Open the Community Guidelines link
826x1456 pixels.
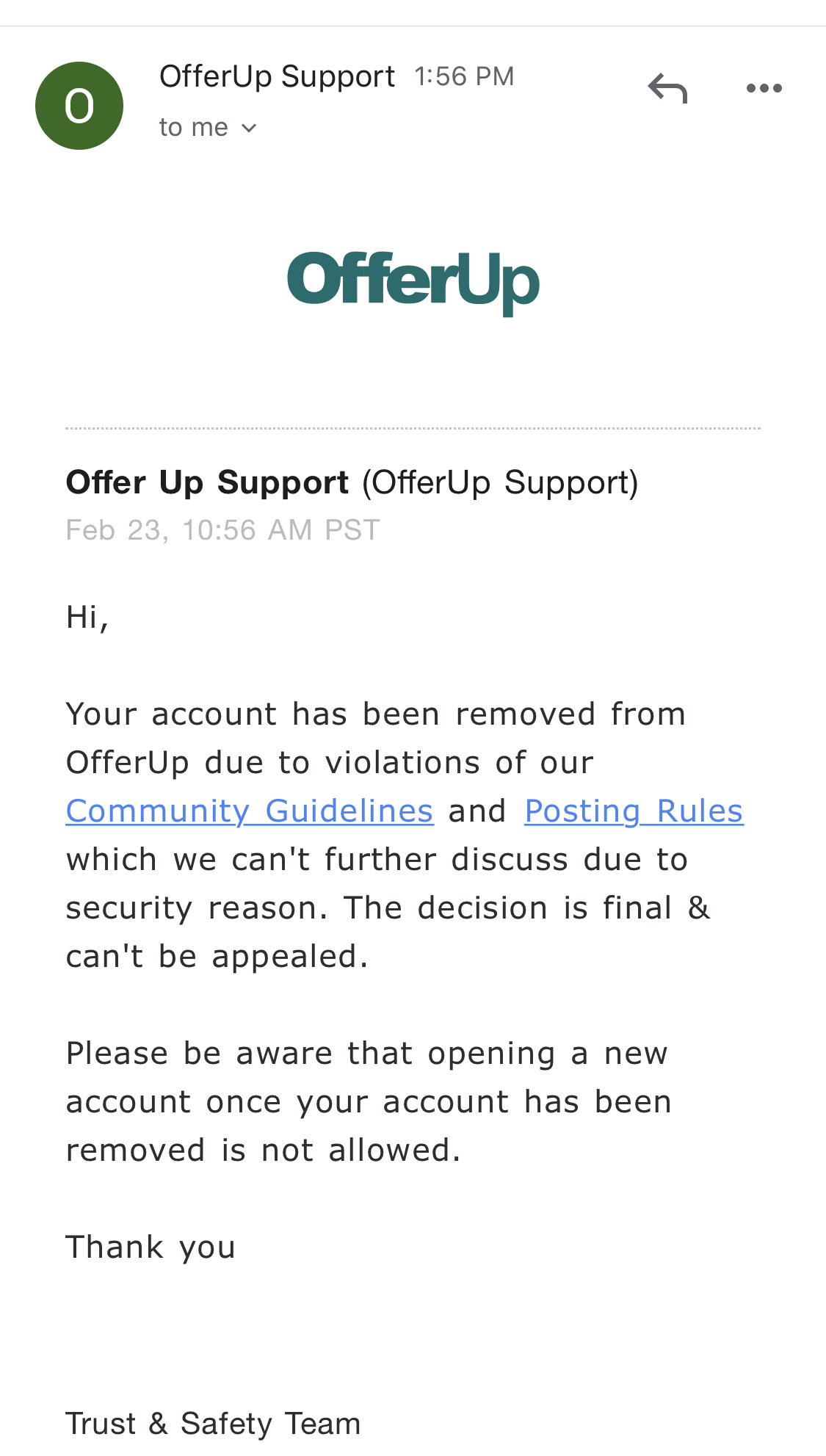click(250, 811)
